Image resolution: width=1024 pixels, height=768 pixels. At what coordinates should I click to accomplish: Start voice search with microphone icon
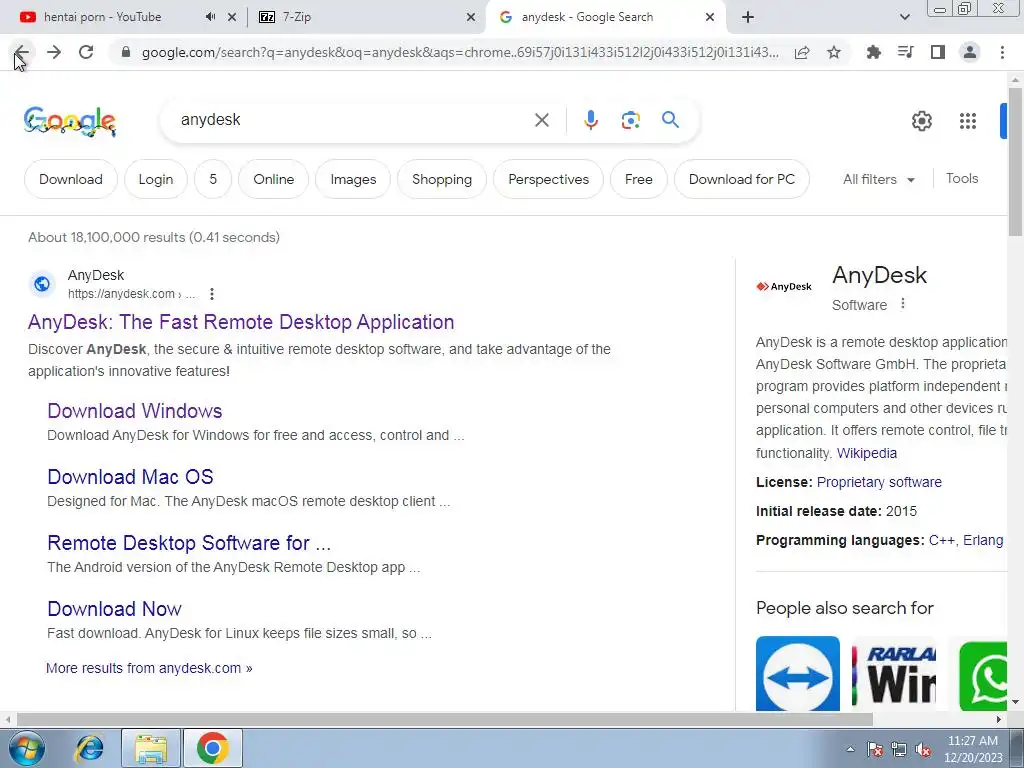click(x=590, y=120)
